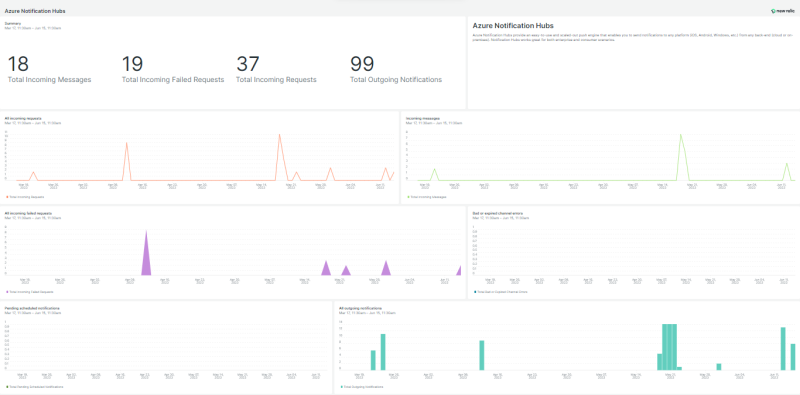The width and height of the screenshot is (800, 395).
Task: Click the All outgoing notifications chart title
Action: pos(361,309)
